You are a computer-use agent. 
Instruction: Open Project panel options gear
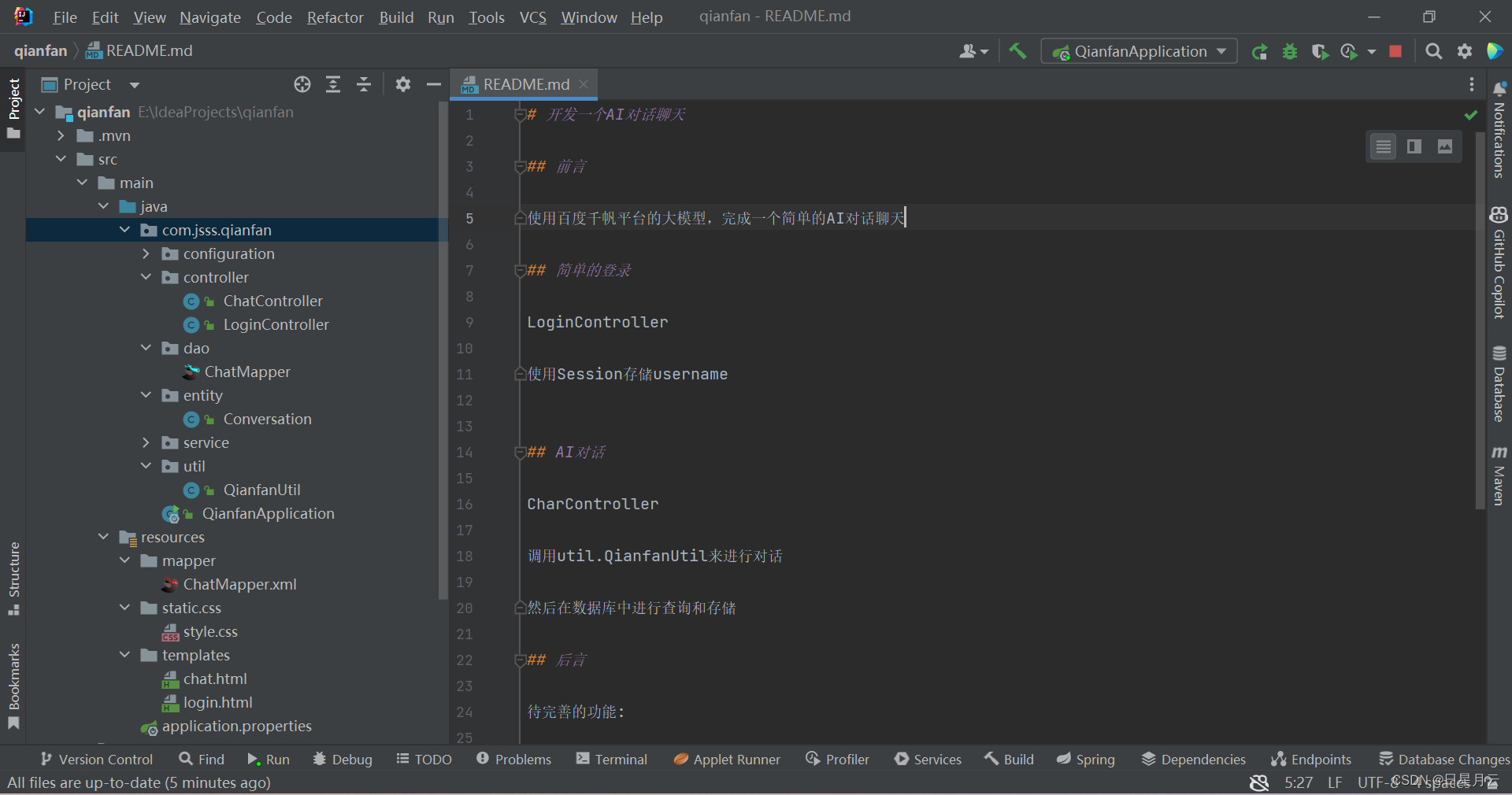coord(403,84)
